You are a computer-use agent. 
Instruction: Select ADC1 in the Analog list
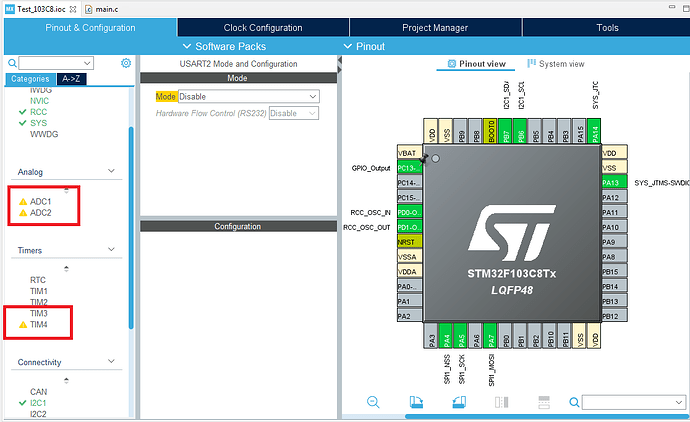(41, 201)
